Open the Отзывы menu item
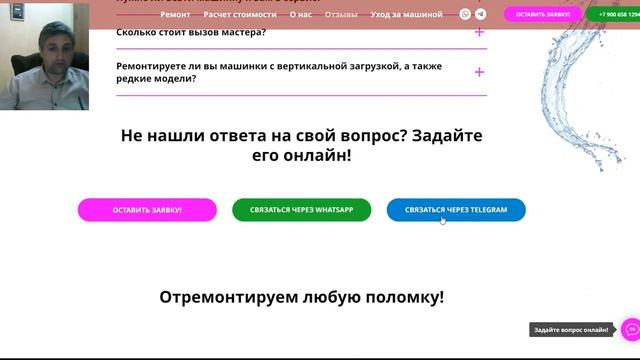The image size is (640, 360). click(x=341, y=15)
